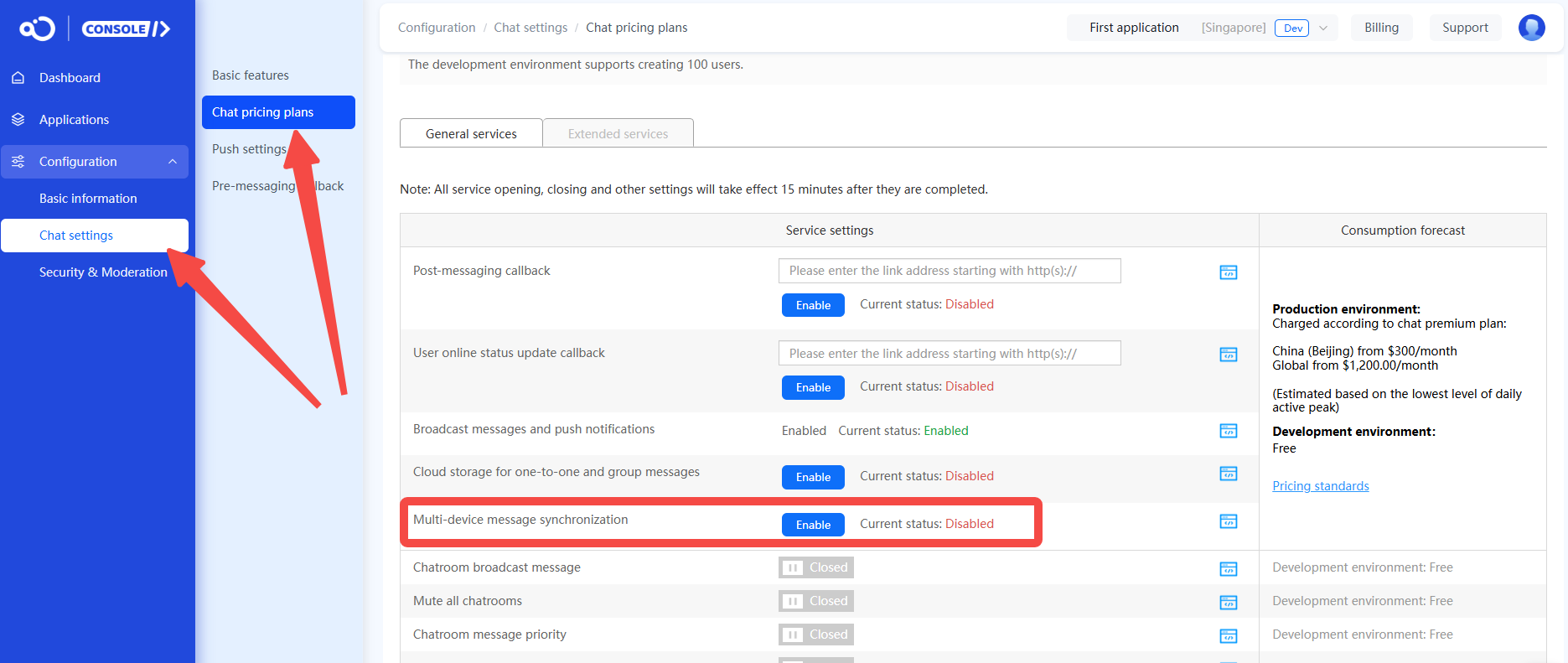Click code icon for User online status callback
Image resolution: width=1568 pixels, height=663 pixels.
(1228, 355)
